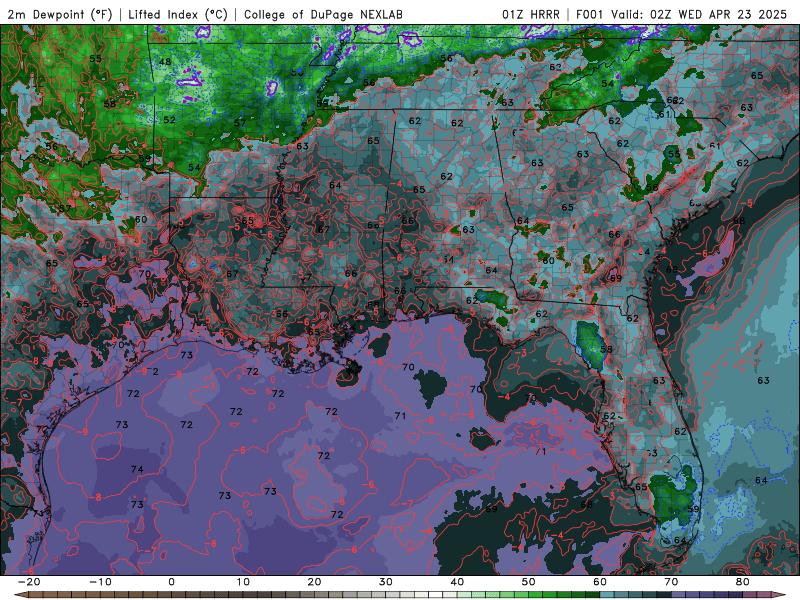Viewport: 800px width, 600px height.
Task: Click the '0' label on the color scale
Action: coord(171,582)
